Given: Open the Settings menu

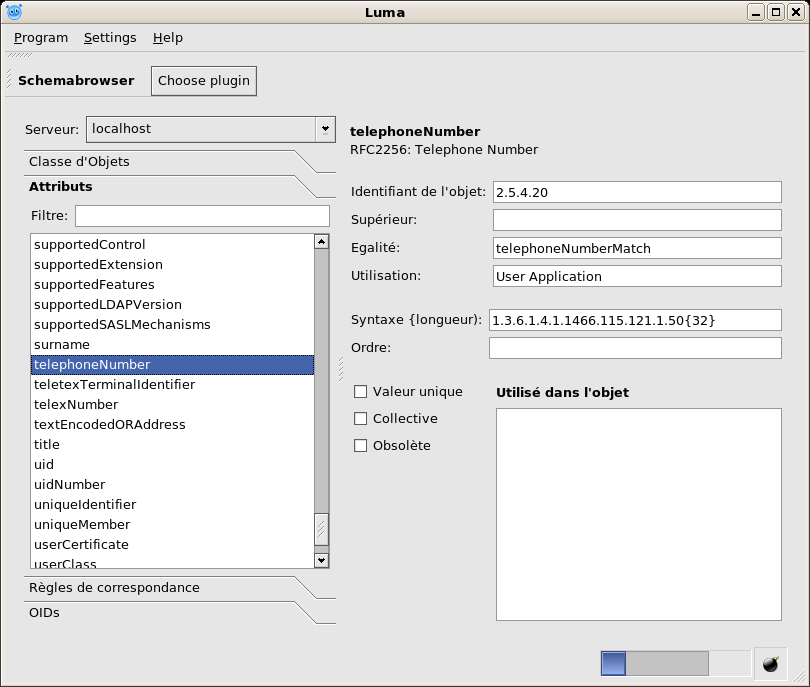Looking at the screenshot, I should [110, 38].
